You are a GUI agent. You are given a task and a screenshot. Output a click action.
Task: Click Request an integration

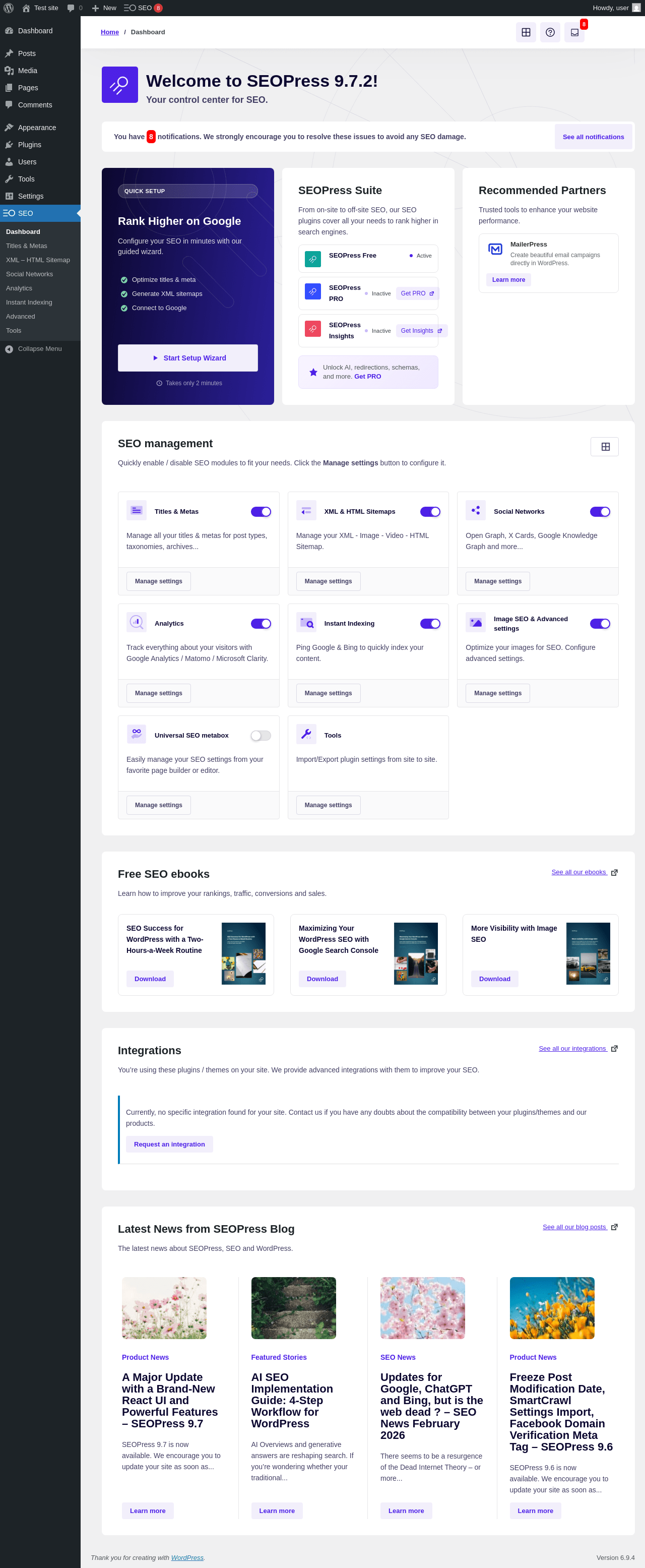(x=169, y=1144)
